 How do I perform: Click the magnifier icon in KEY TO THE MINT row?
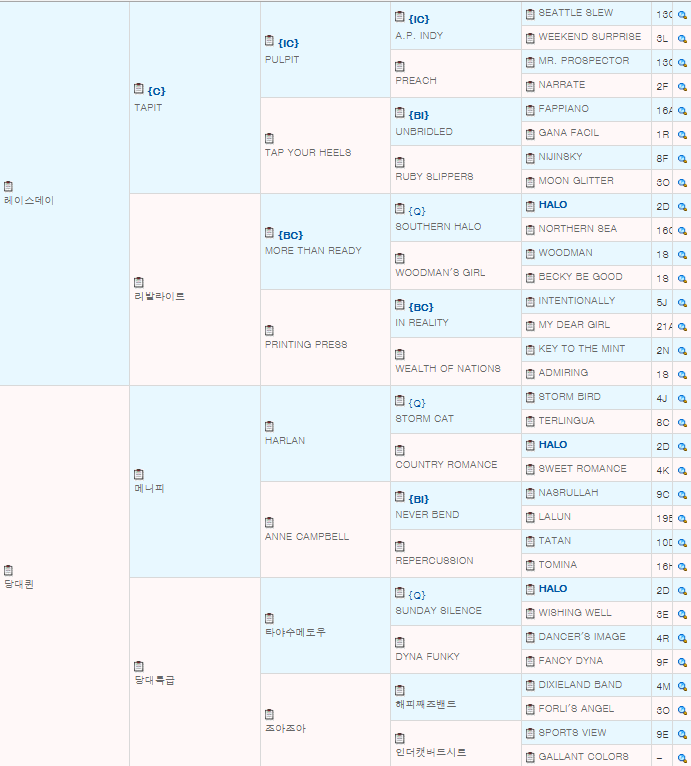pyautogui.click(x=682, y=350)
